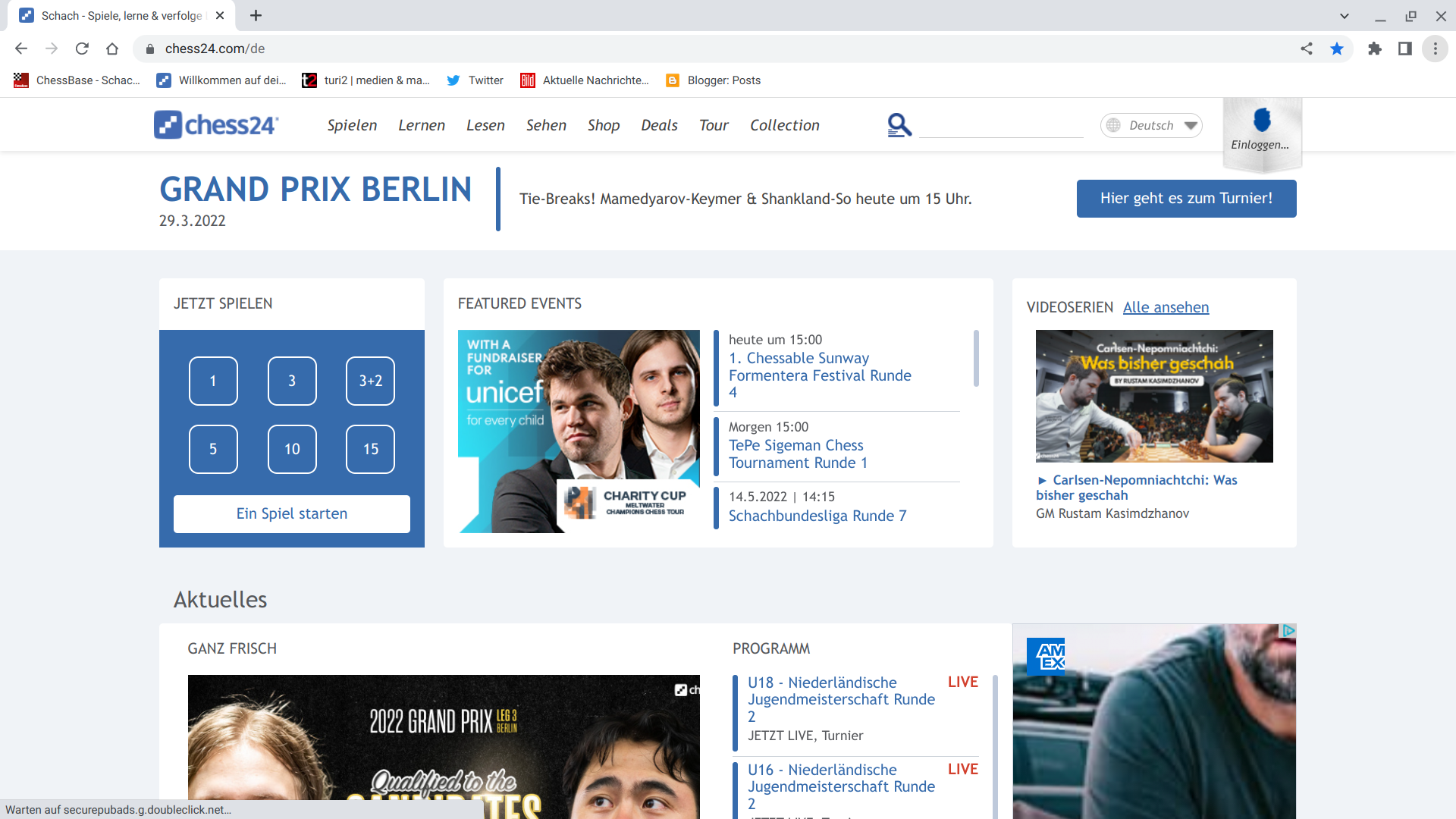Click the AdChoices icon on ad
This screenshot has width=1456, height=819.
(1288, 631)
